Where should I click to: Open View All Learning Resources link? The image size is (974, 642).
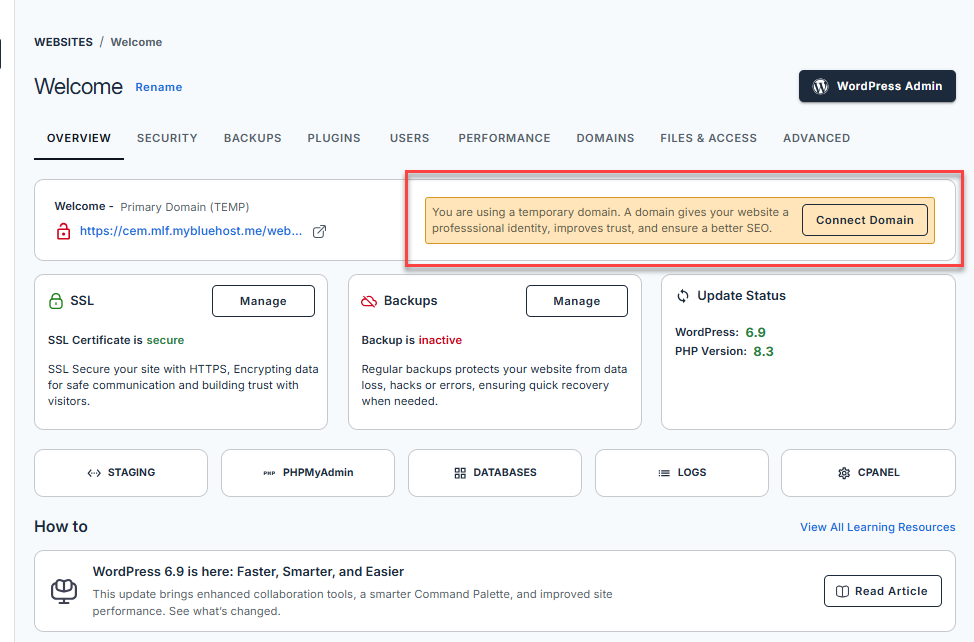[x=877, y=527]
